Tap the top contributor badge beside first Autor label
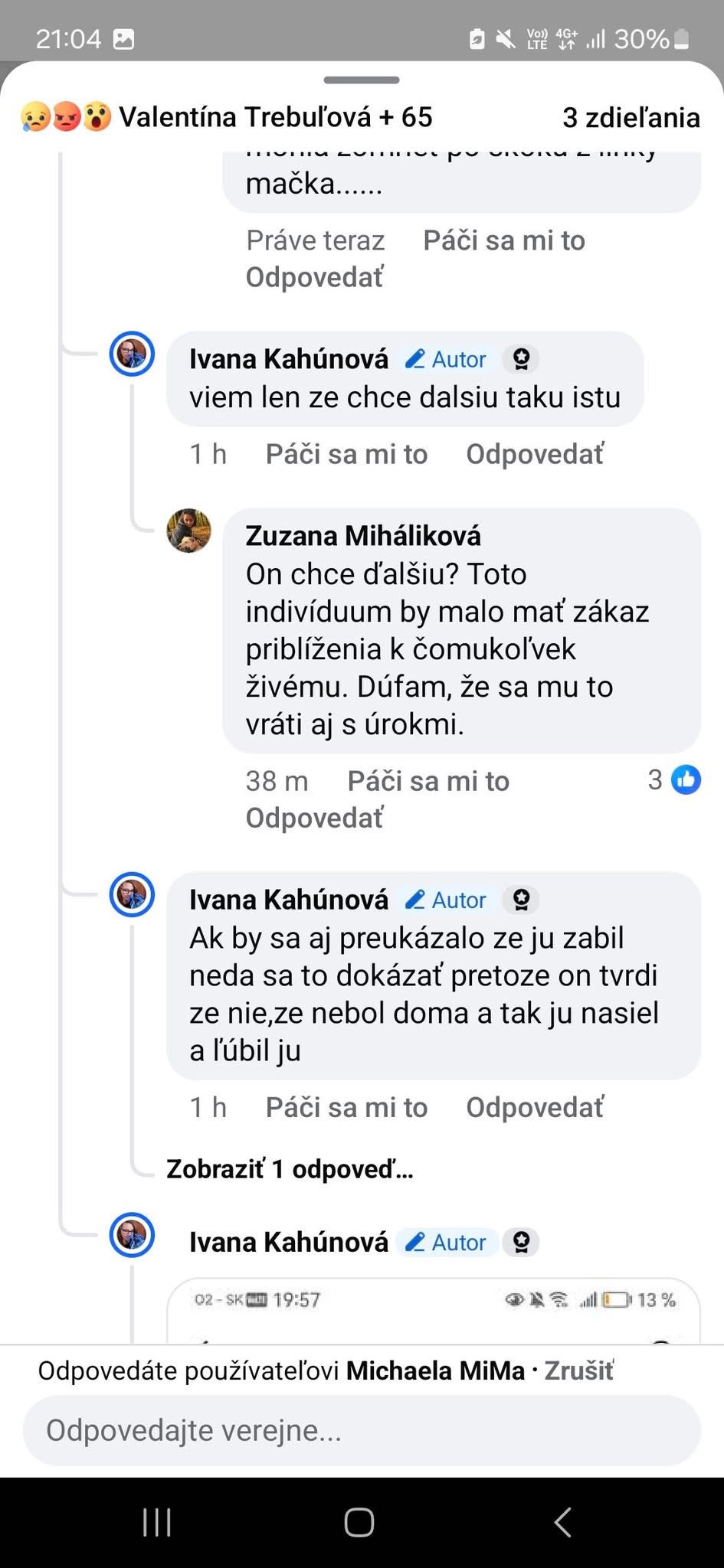Screen dimensions: 724x1568 coord(521,359)
